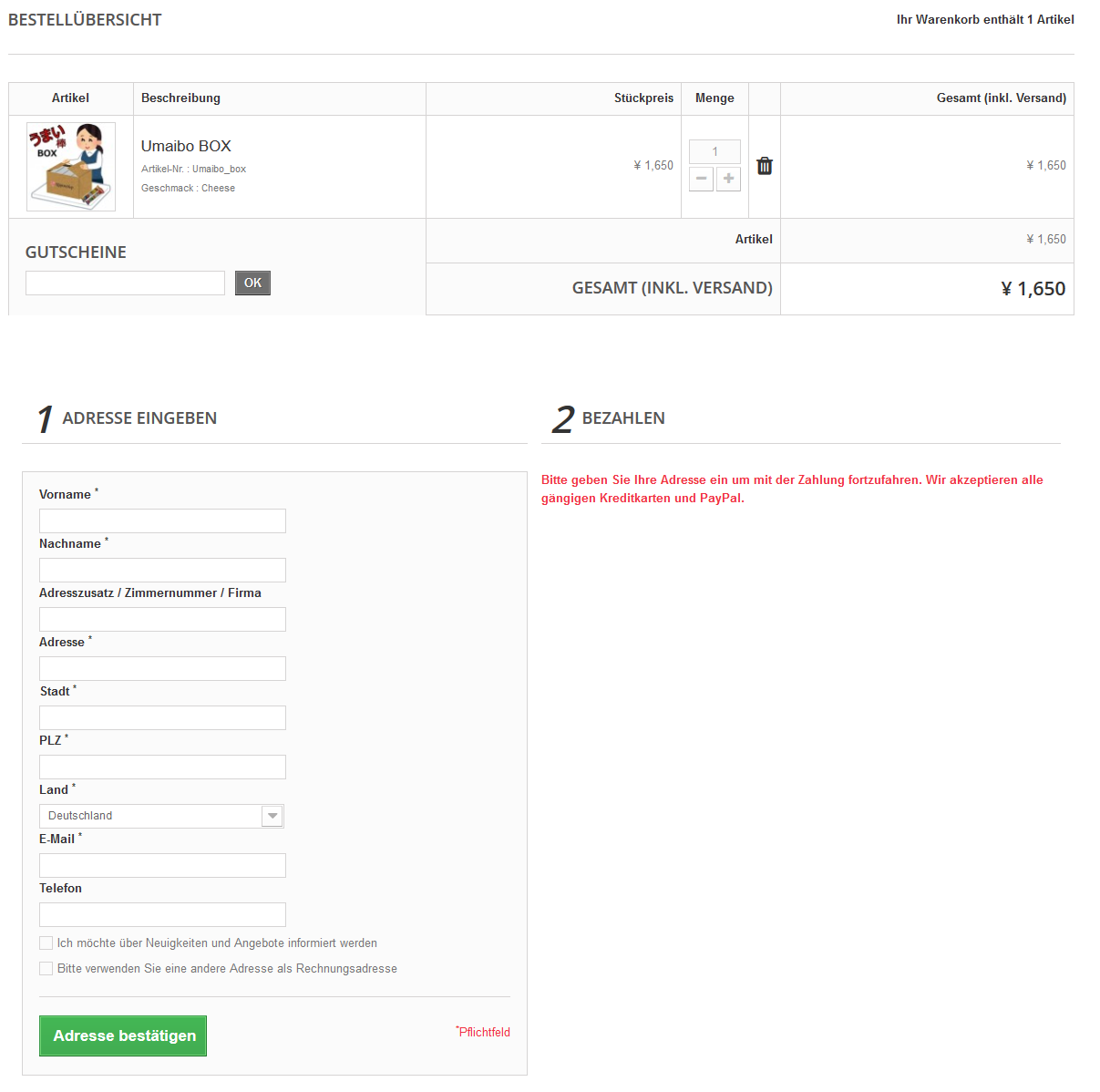Viewport: 1100px width, 1092px height.
Task: Increase quantity with plus button
Action: pos(728,179)
